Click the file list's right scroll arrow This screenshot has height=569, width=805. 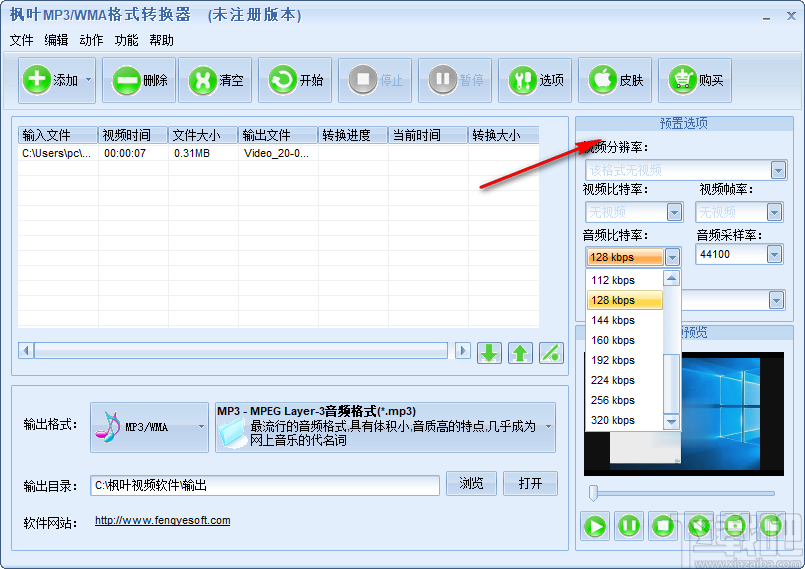pos(463,351)
